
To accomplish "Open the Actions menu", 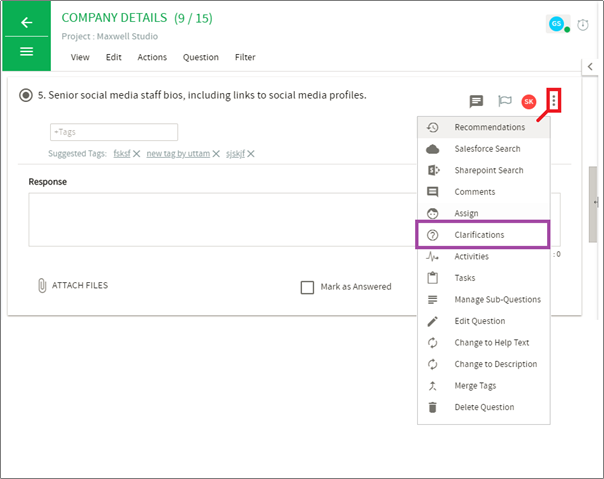I will (x=152, y=57).
